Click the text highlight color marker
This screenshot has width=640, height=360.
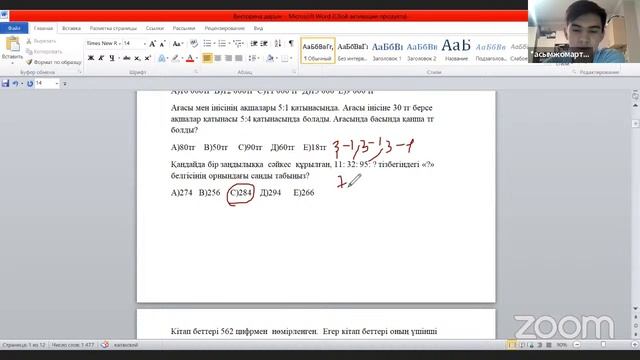175,58
